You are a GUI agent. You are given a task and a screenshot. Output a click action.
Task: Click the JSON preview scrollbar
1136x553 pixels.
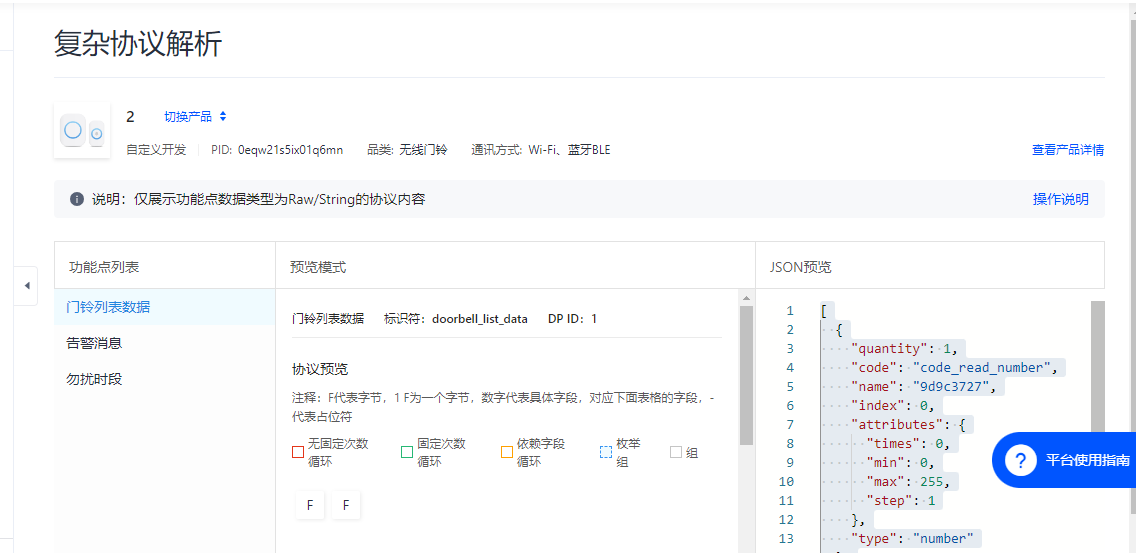(x=1098, y=367)
